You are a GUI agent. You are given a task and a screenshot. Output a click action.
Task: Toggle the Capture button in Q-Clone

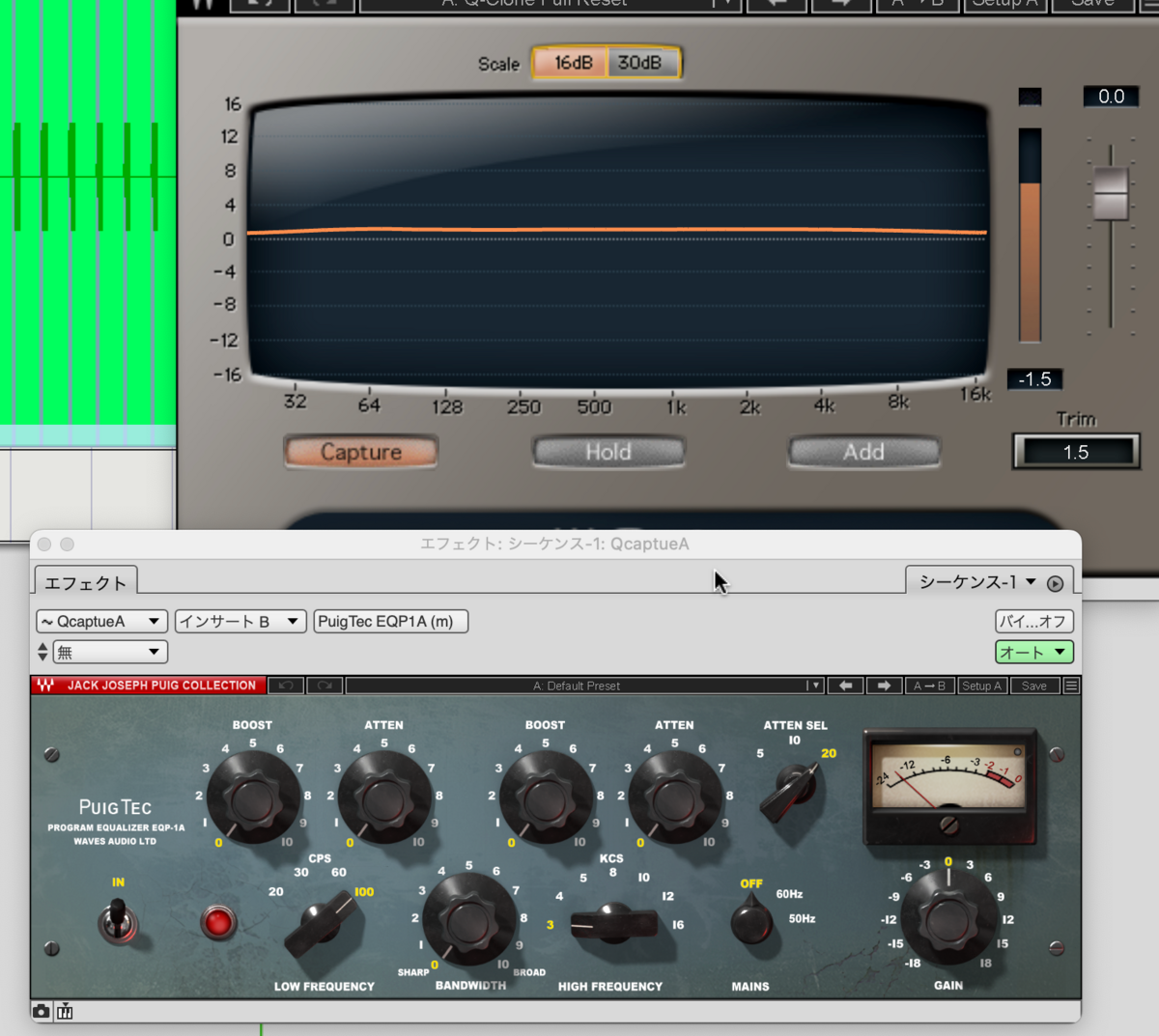click(x=361, y=452)
